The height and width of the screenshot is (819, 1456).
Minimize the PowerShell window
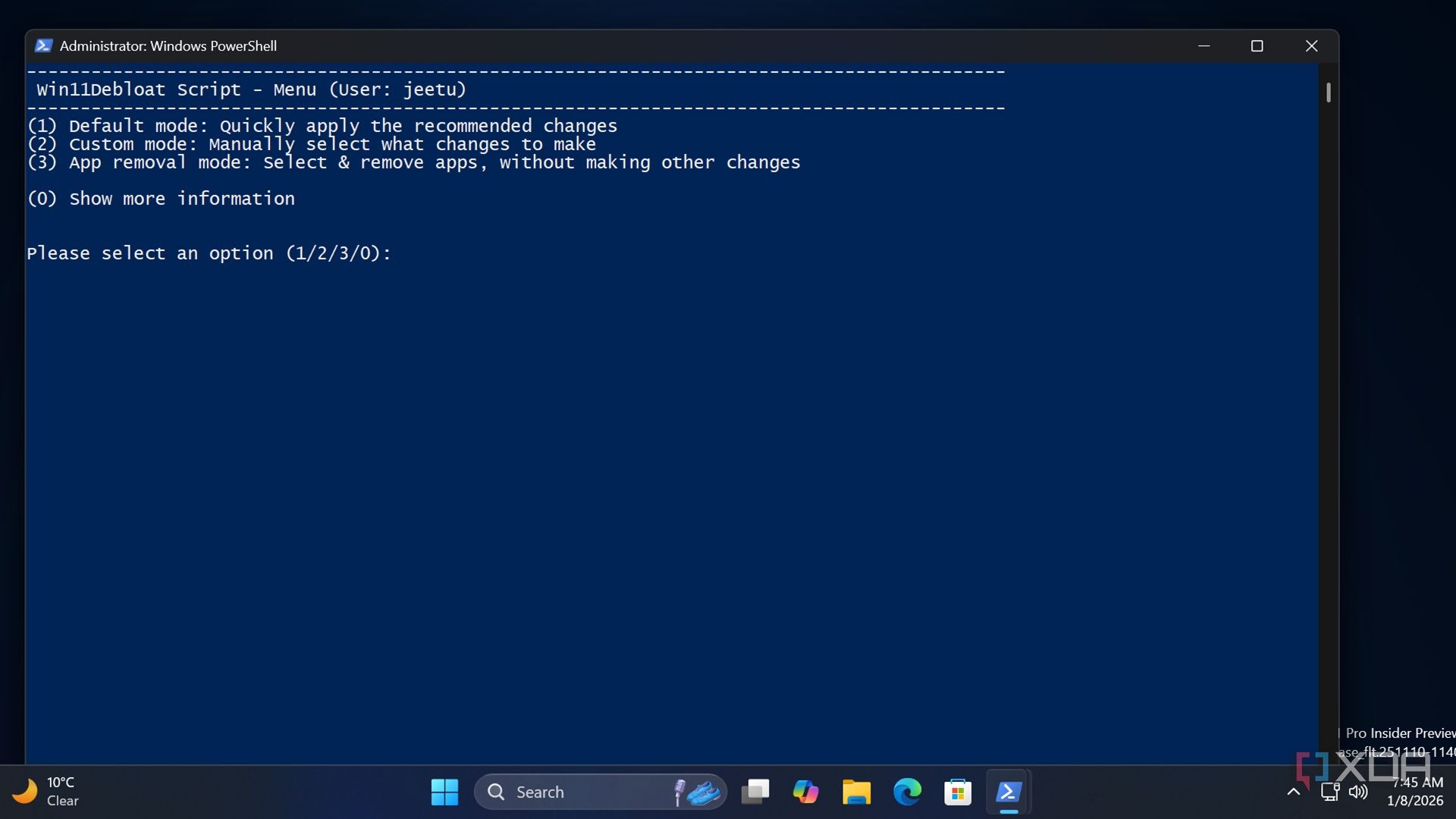(1203, 46)
